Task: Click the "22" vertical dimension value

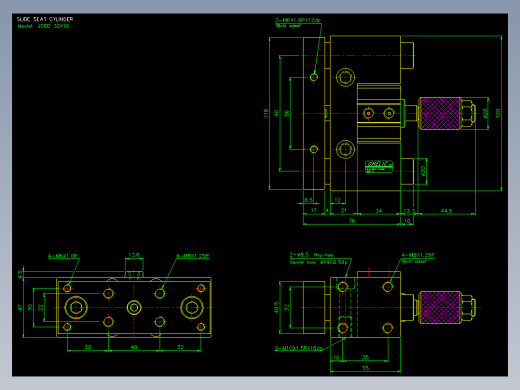Action: point(41,307)
